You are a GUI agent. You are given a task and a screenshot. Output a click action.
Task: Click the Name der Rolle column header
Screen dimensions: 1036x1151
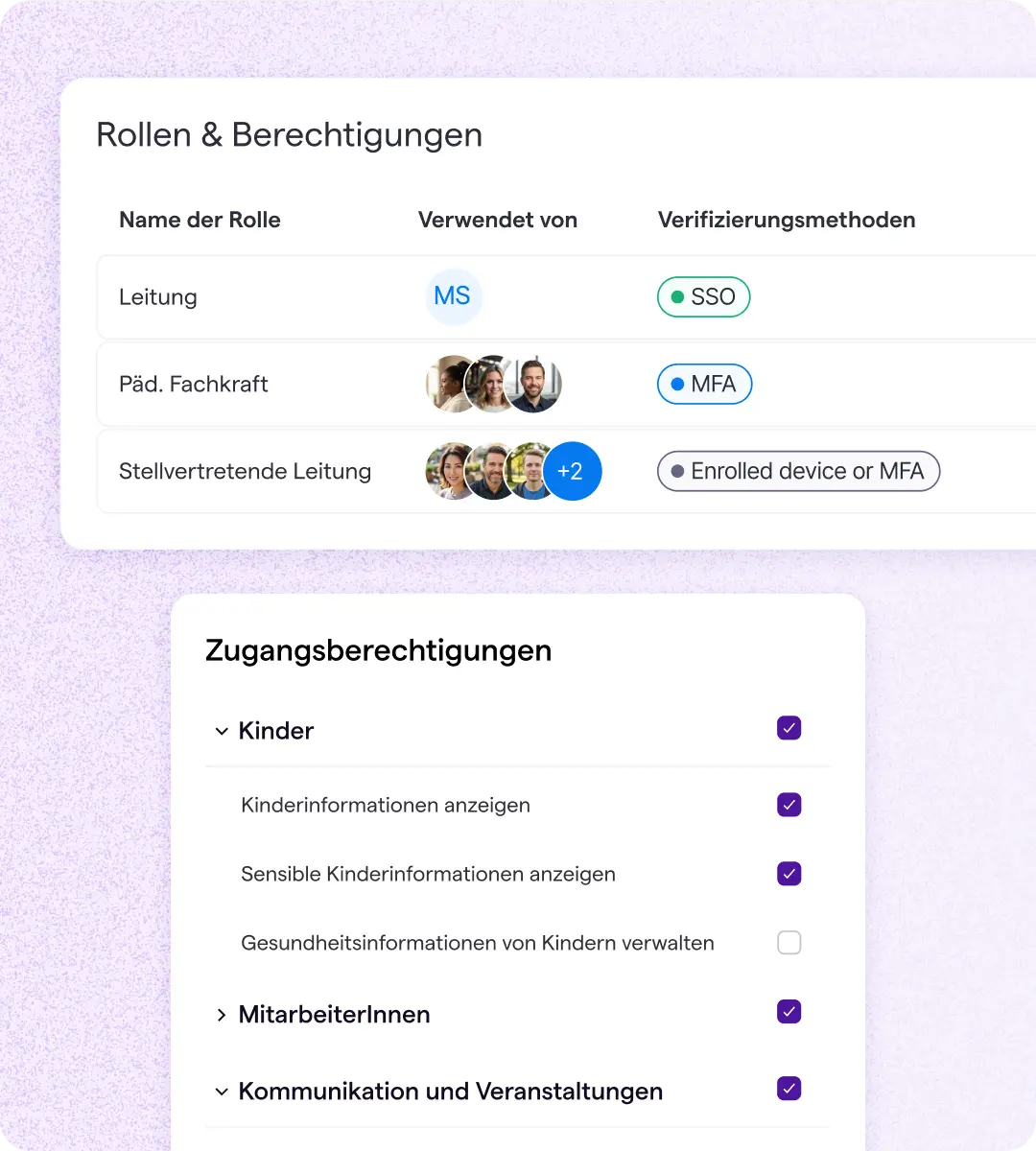(200, 220)
